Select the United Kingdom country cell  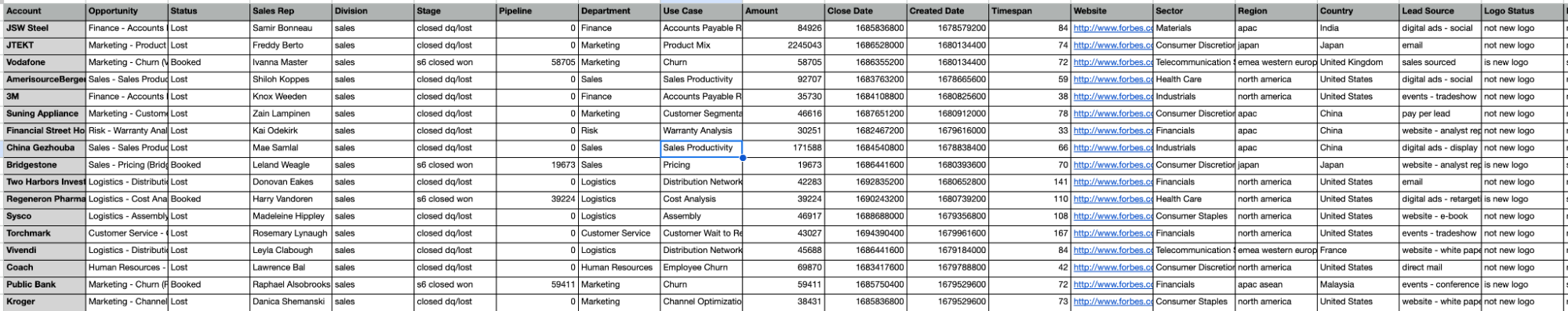tap(1359, 62)
